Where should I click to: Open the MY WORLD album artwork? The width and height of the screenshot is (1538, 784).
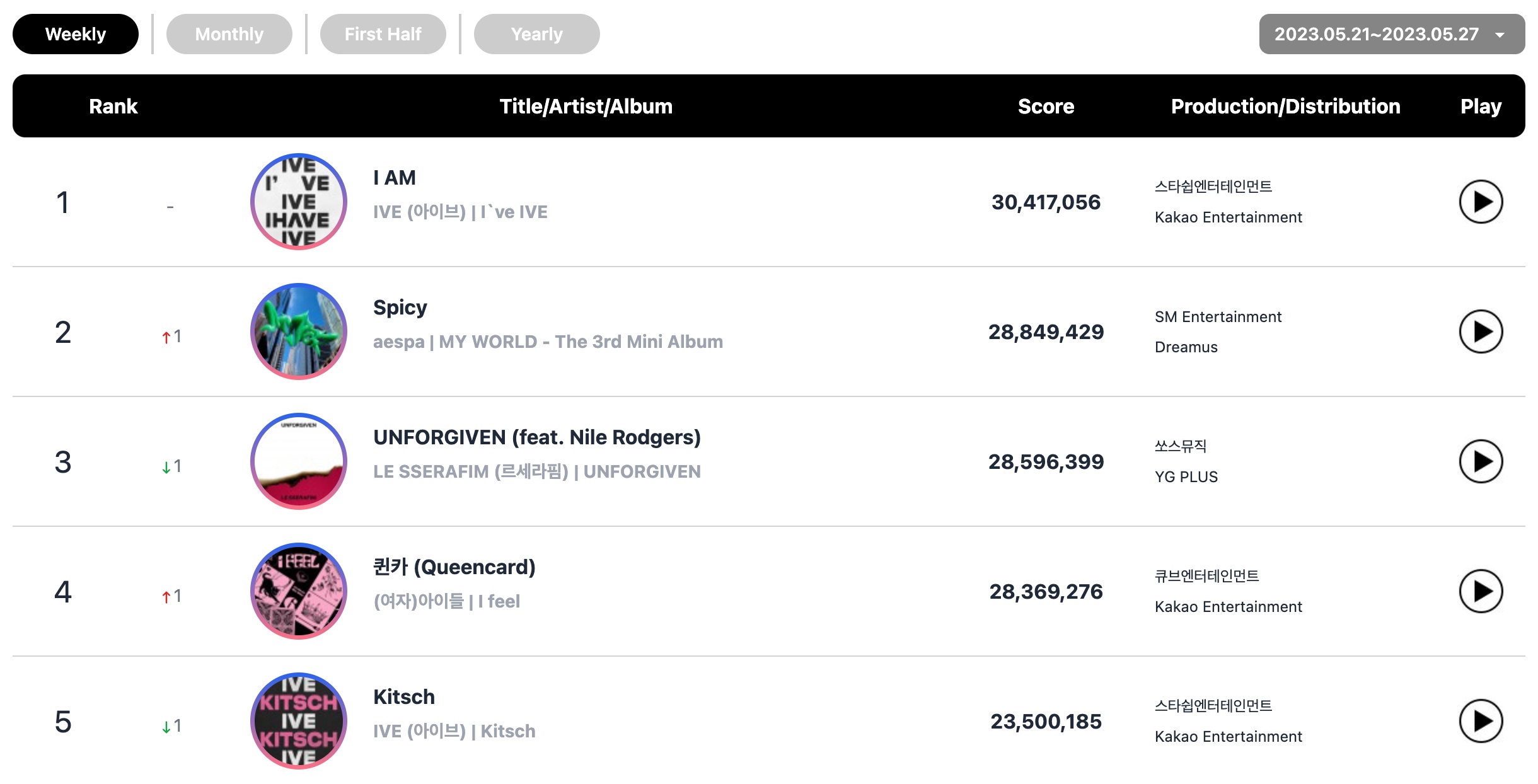pyautogui.click(x=299, y=331)
